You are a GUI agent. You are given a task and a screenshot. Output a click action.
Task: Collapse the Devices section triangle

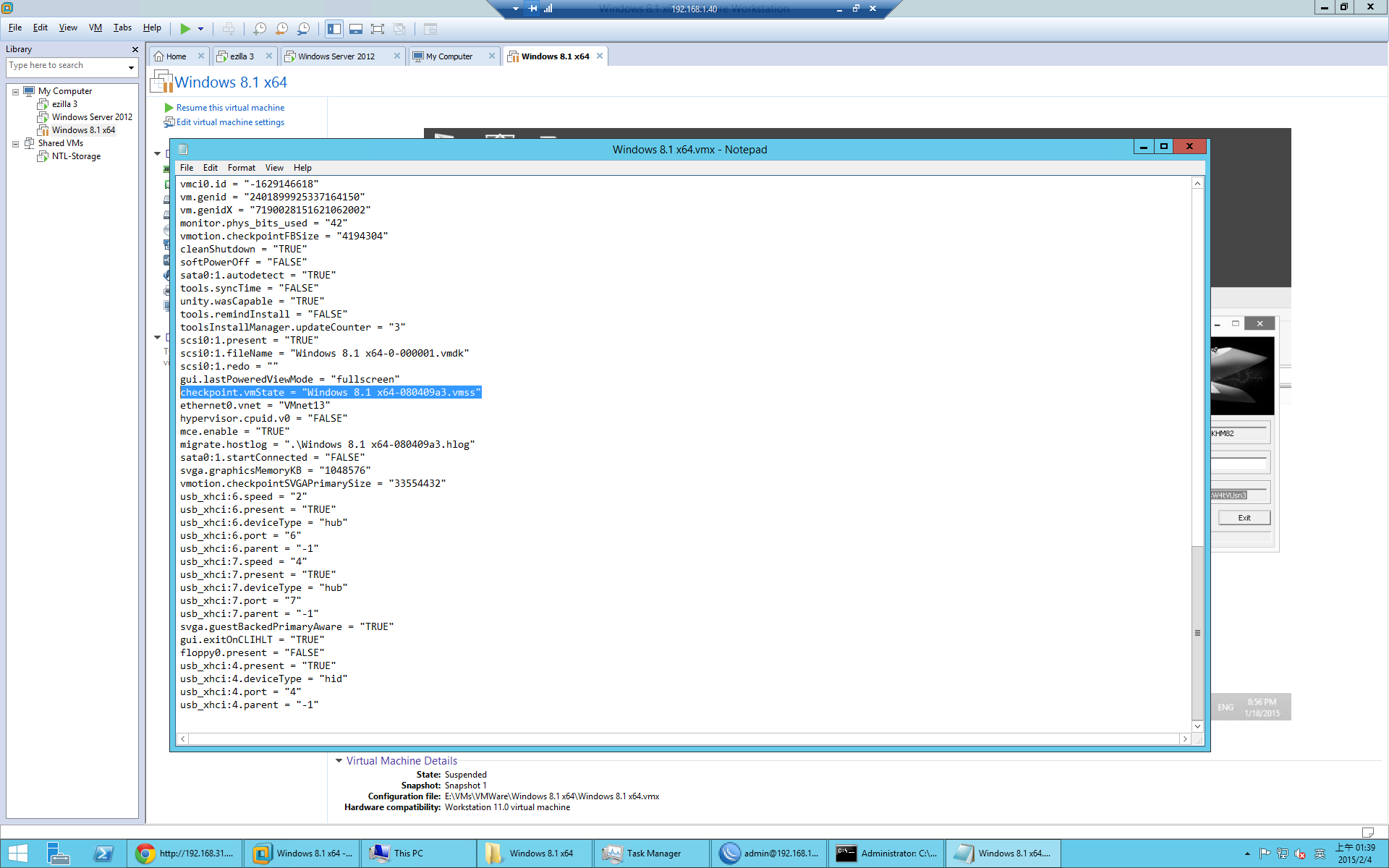(x=157, y=153)
